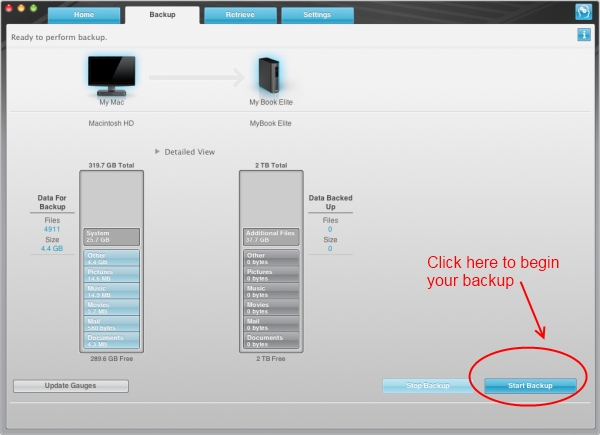
Task: Click the My Book Elite drive icon
Action: click(x=269, y=75)
